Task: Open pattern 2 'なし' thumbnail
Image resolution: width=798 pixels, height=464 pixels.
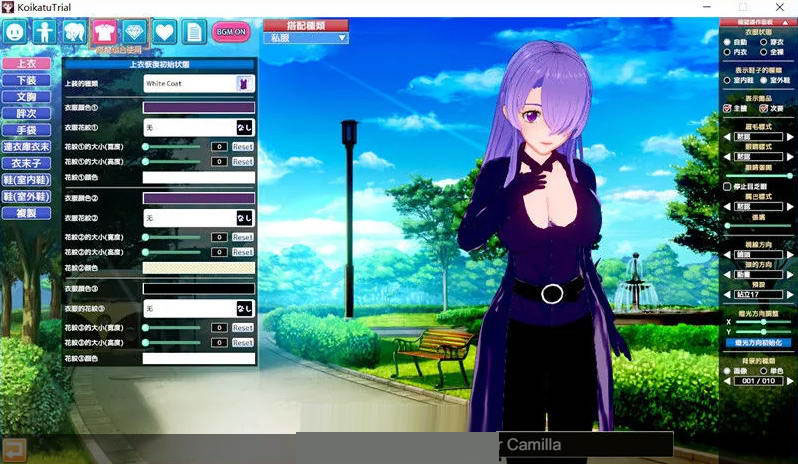Action: [245, 218]
